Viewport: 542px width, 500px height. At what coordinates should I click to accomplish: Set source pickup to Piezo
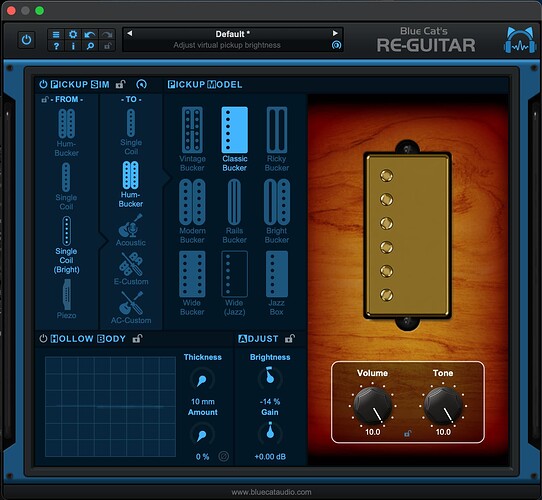(x=66, y=299)
